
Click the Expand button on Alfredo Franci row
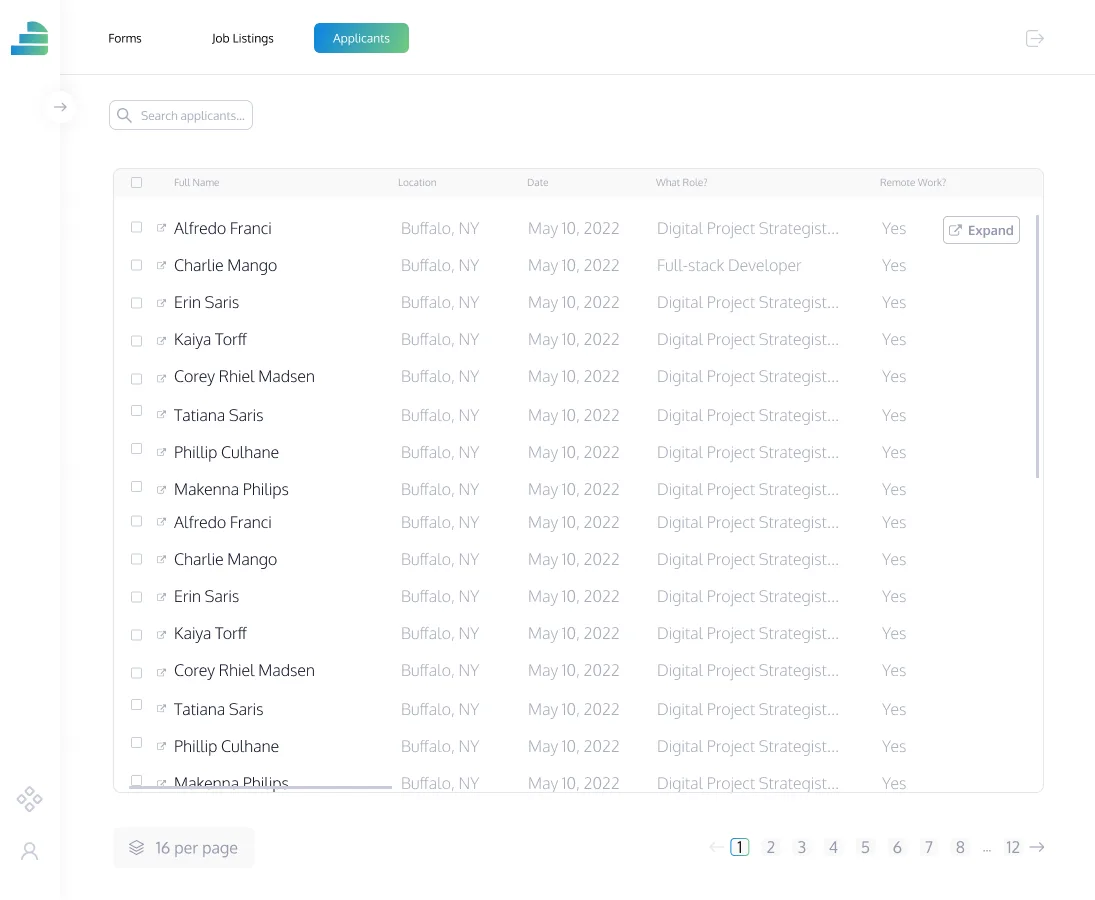pos(981,230)
